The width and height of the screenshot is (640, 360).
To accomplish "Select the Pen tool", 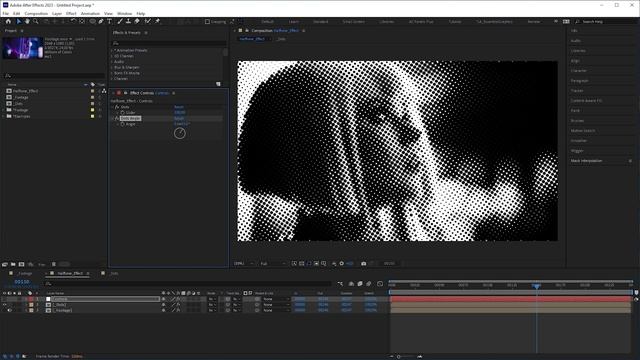I will coord(101,21).
